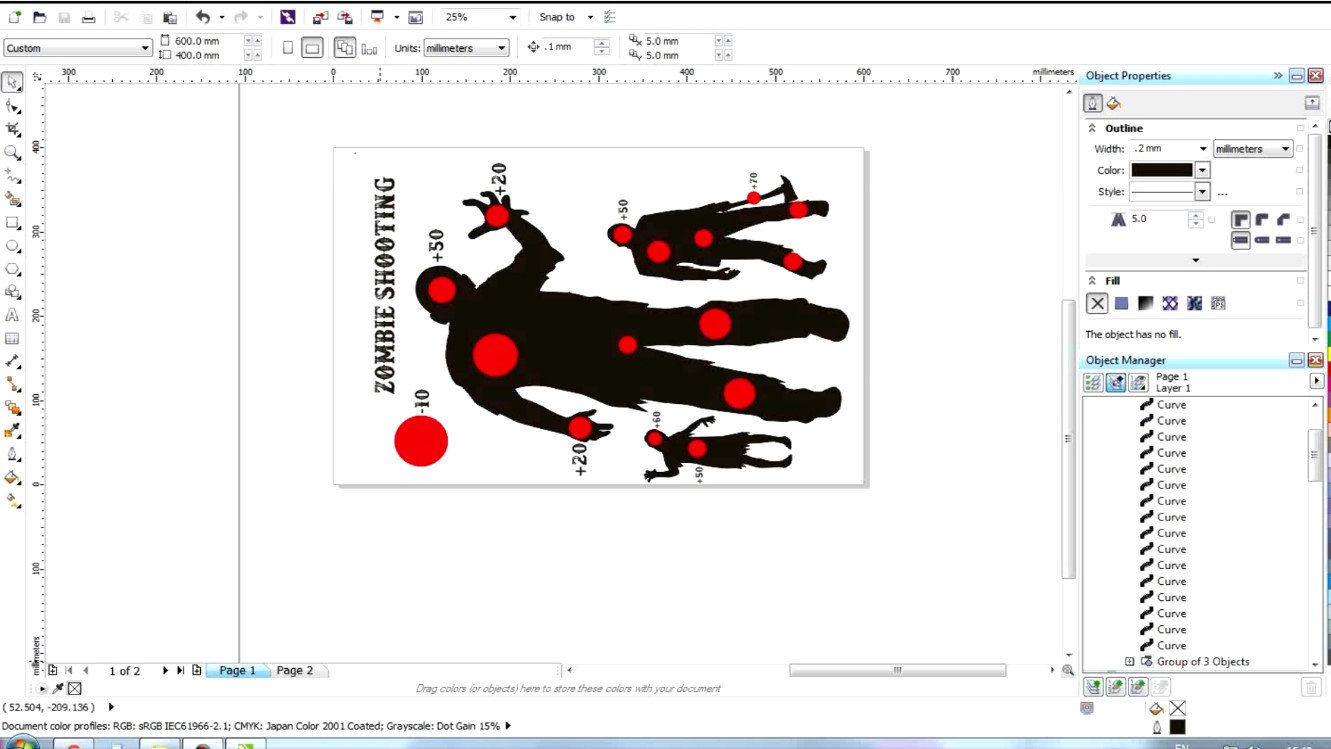Select mitered corners for the outline
The image size is (1331, 749).
point(1240,220)
